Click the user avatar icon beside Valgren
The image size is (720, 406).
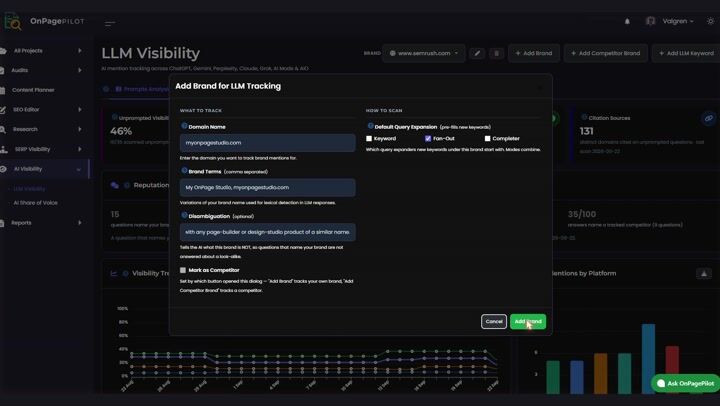650,21
